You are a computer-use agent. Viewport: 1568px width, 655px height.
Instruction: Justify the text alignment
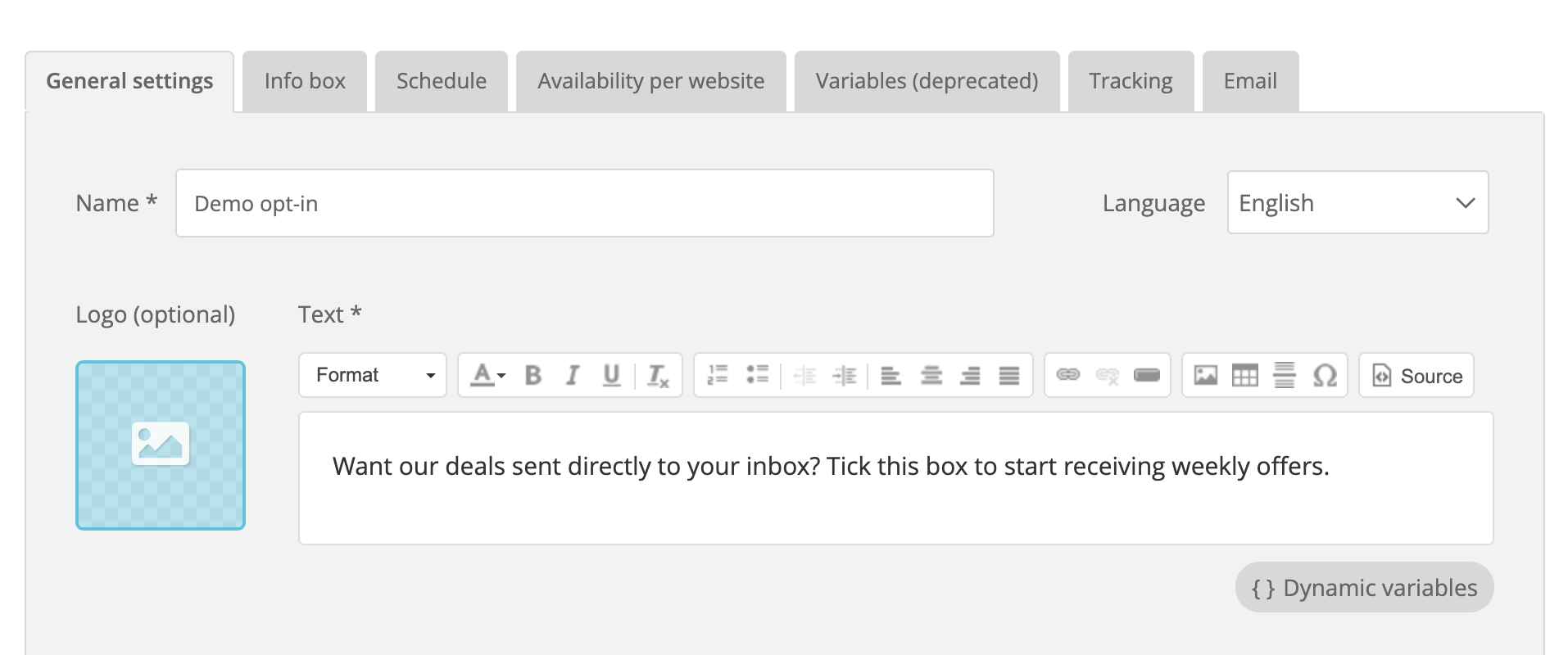tap(1009, 375)
